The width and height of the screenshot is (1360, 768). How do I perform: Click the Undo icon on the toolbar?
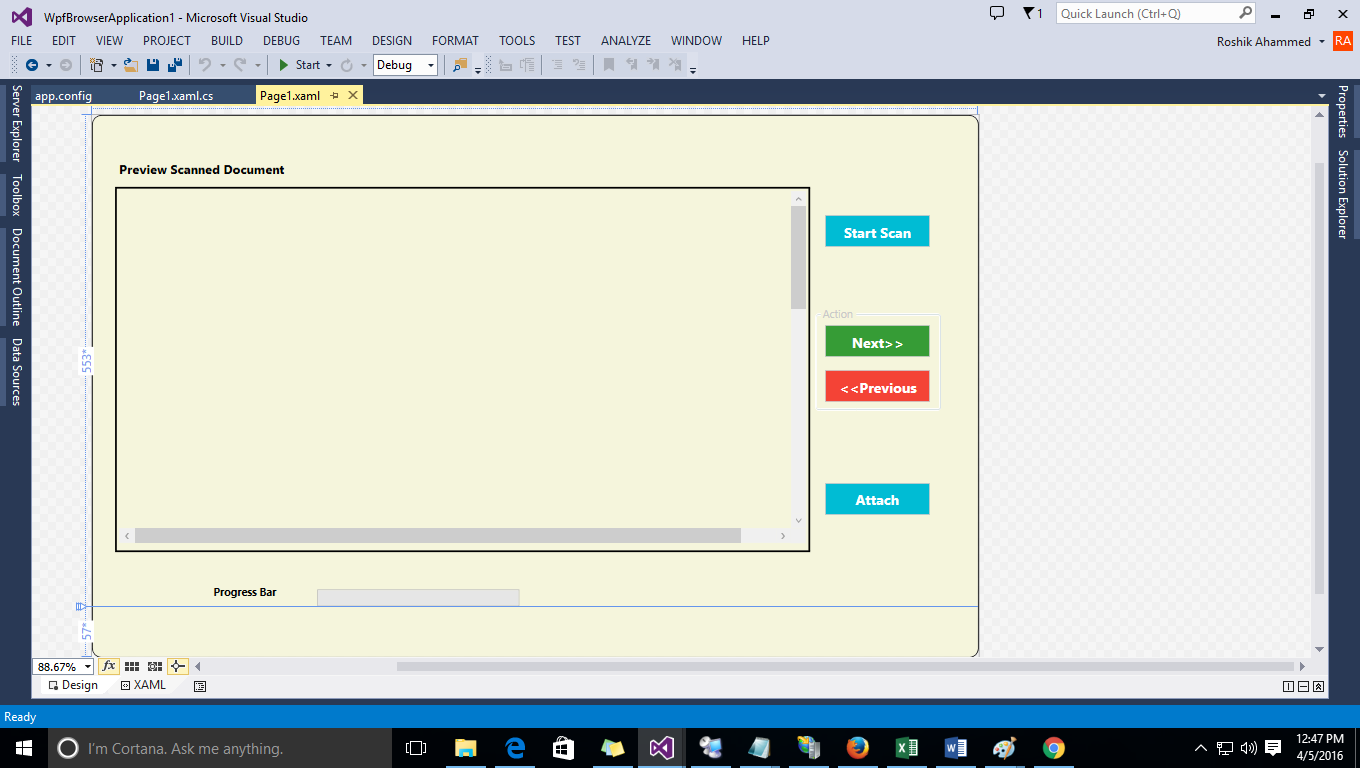[x=204, y=65]
